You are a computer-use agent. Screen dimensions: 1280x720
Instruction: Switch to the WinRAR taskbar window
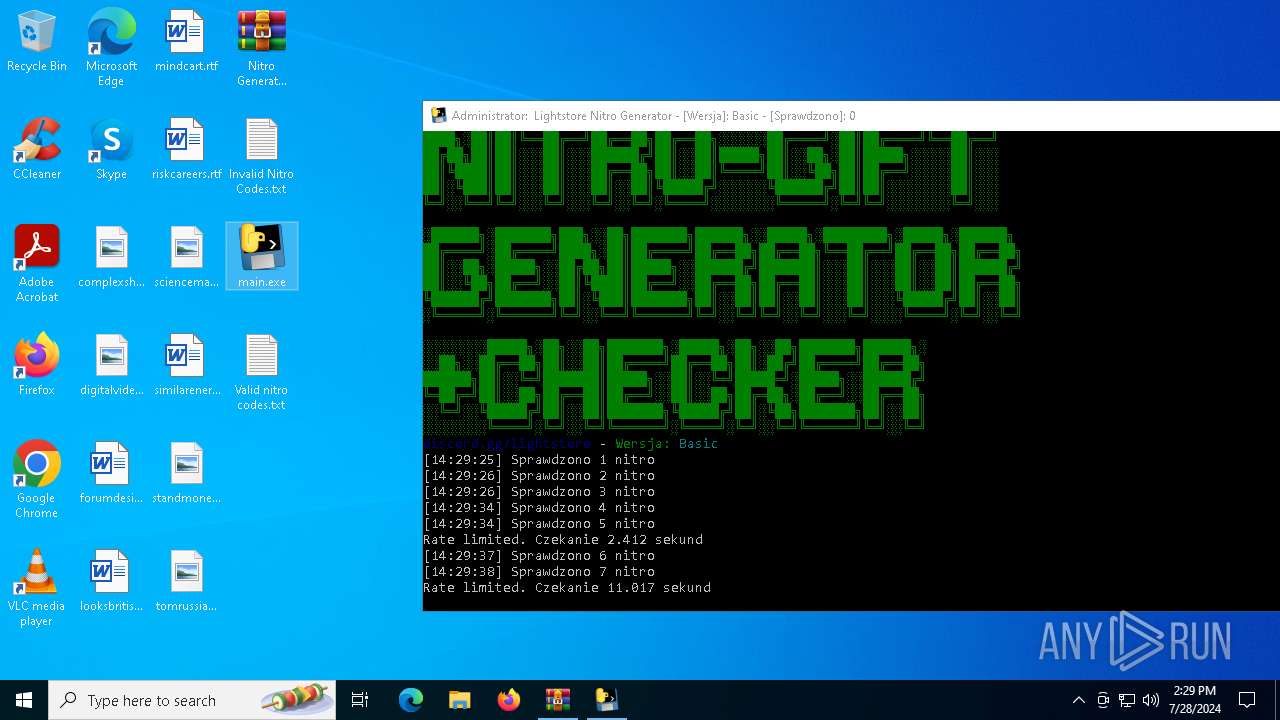tap(557, 700)
